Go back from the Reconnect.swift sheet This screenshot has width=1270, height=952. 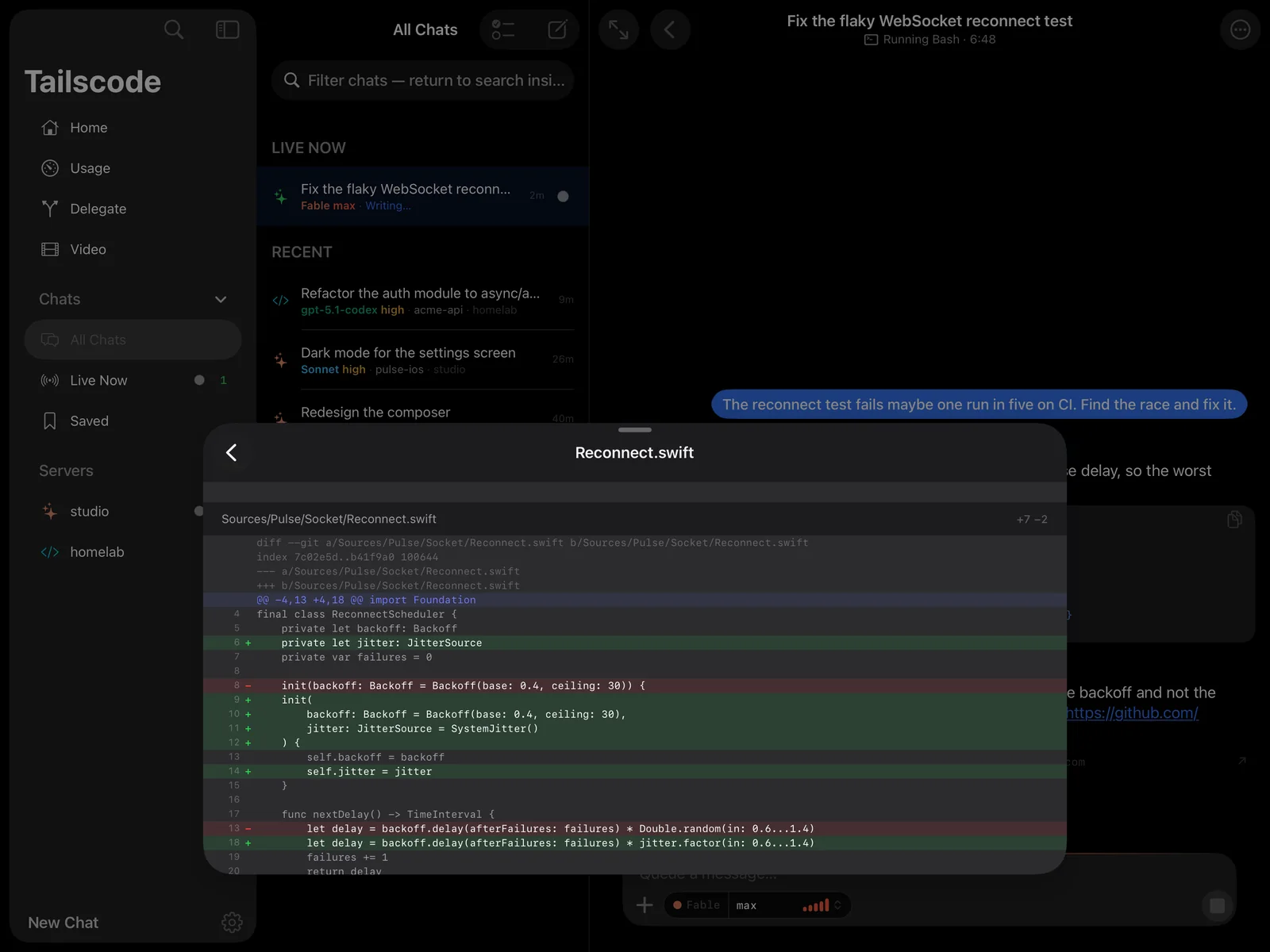coord(232,453)
